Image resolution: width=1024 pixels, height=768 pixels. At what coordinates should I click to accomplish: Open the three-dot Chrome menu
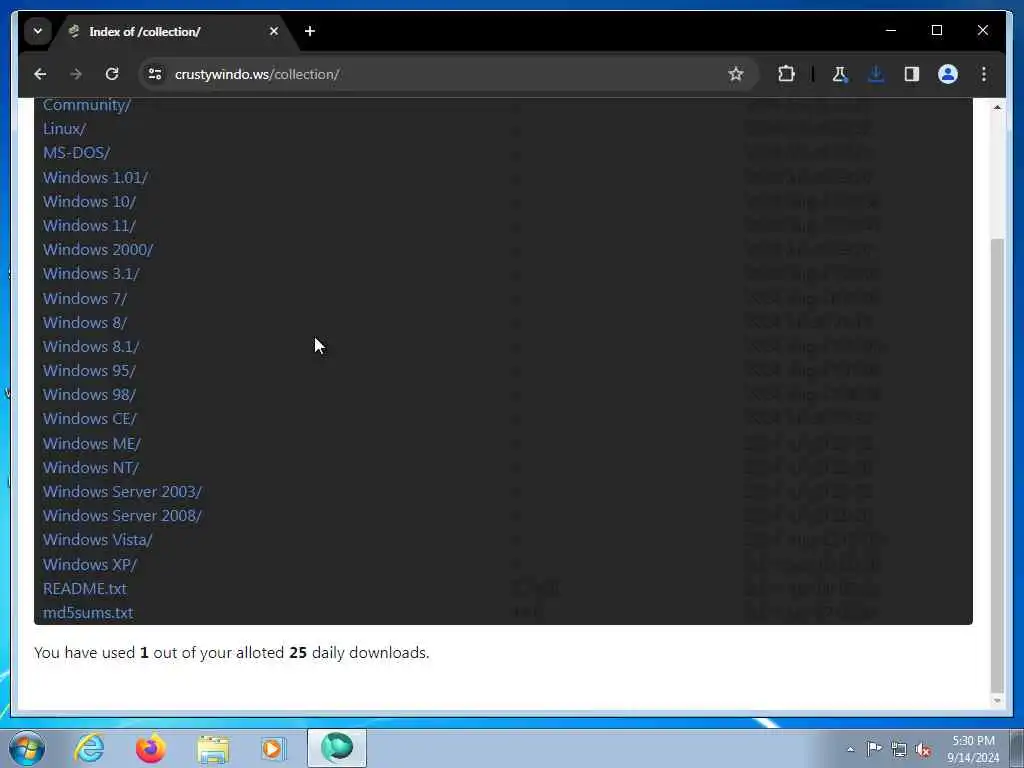tap(984, 74)
